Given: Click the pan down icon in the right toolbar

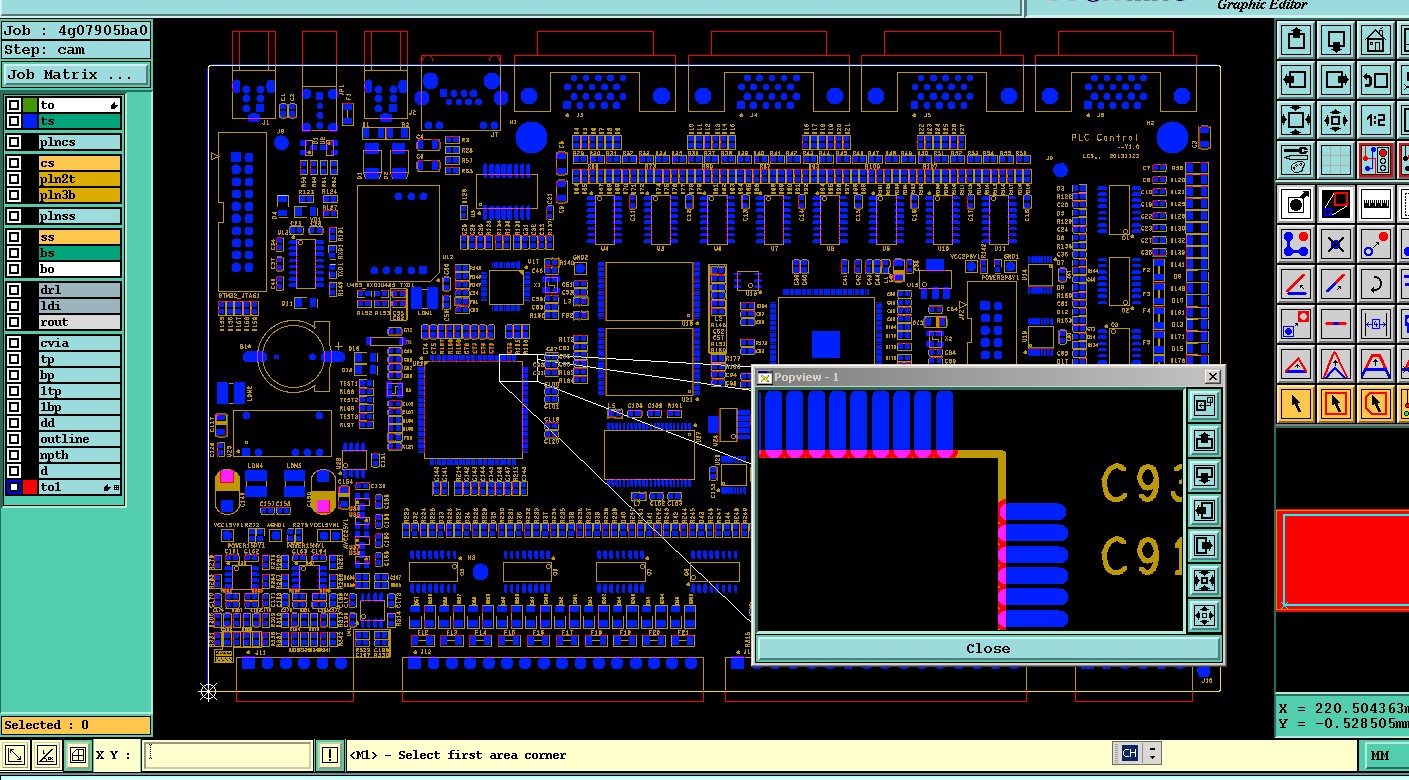Looking at the screenshot, I should tap(1336, 41).
